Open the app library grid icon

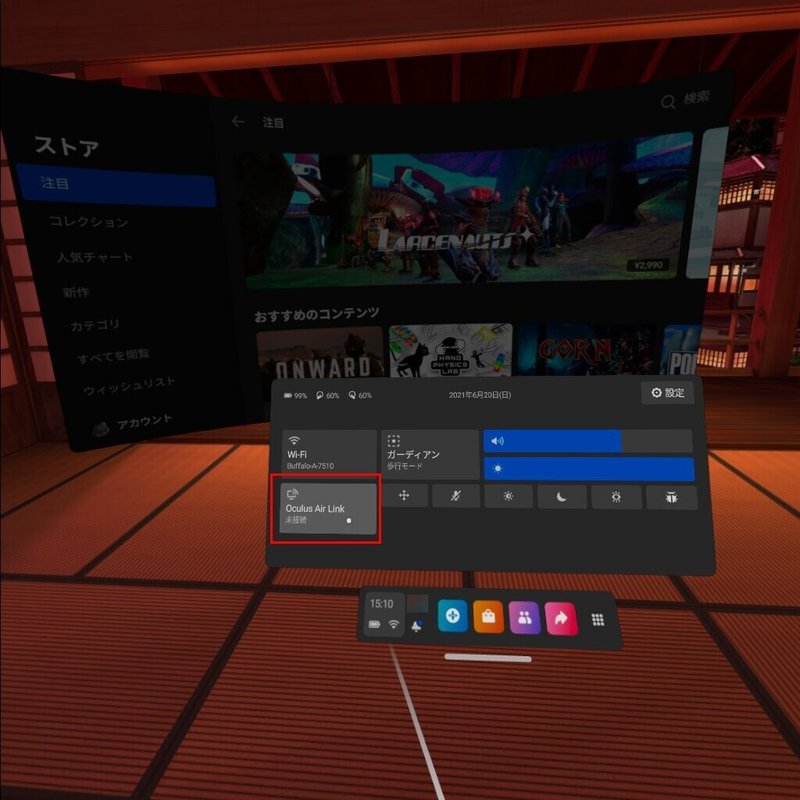point(598,620)
